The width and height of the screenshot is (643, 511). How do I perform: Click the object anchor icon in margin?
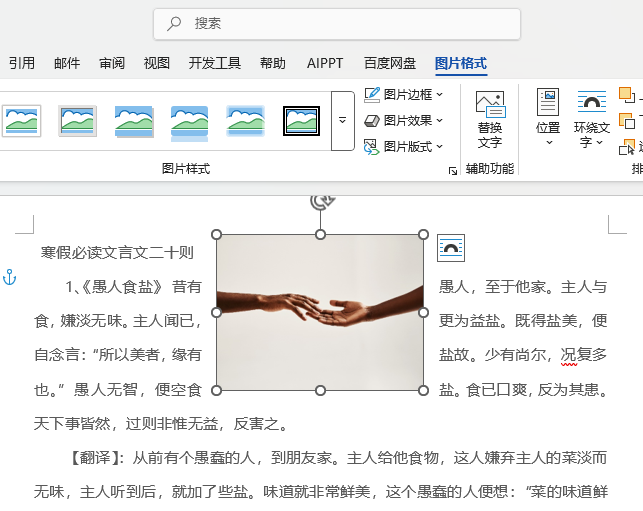tap(9, 278)
